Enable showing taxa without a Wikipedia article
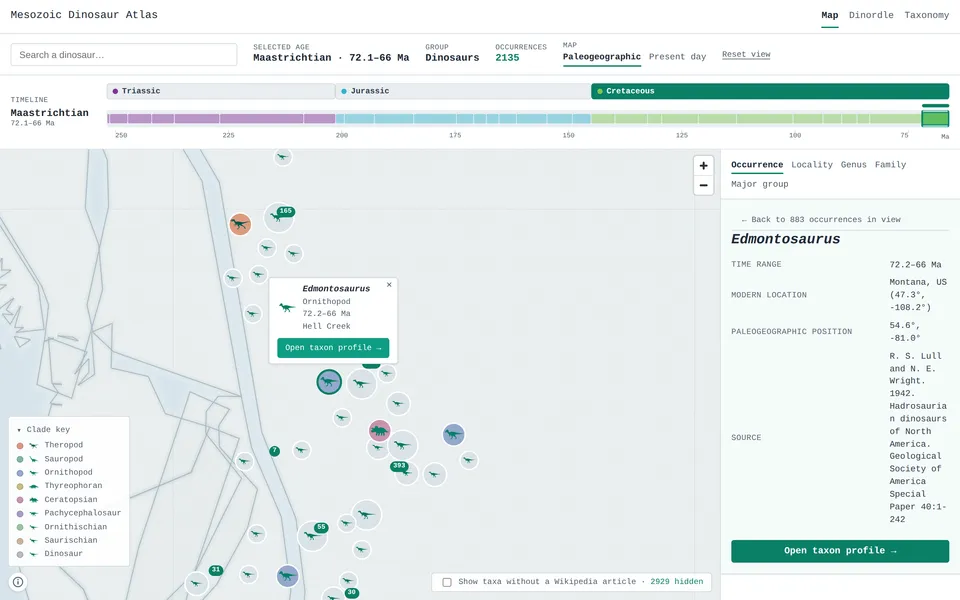The image size is (960, 600). (x=447, y=582)
